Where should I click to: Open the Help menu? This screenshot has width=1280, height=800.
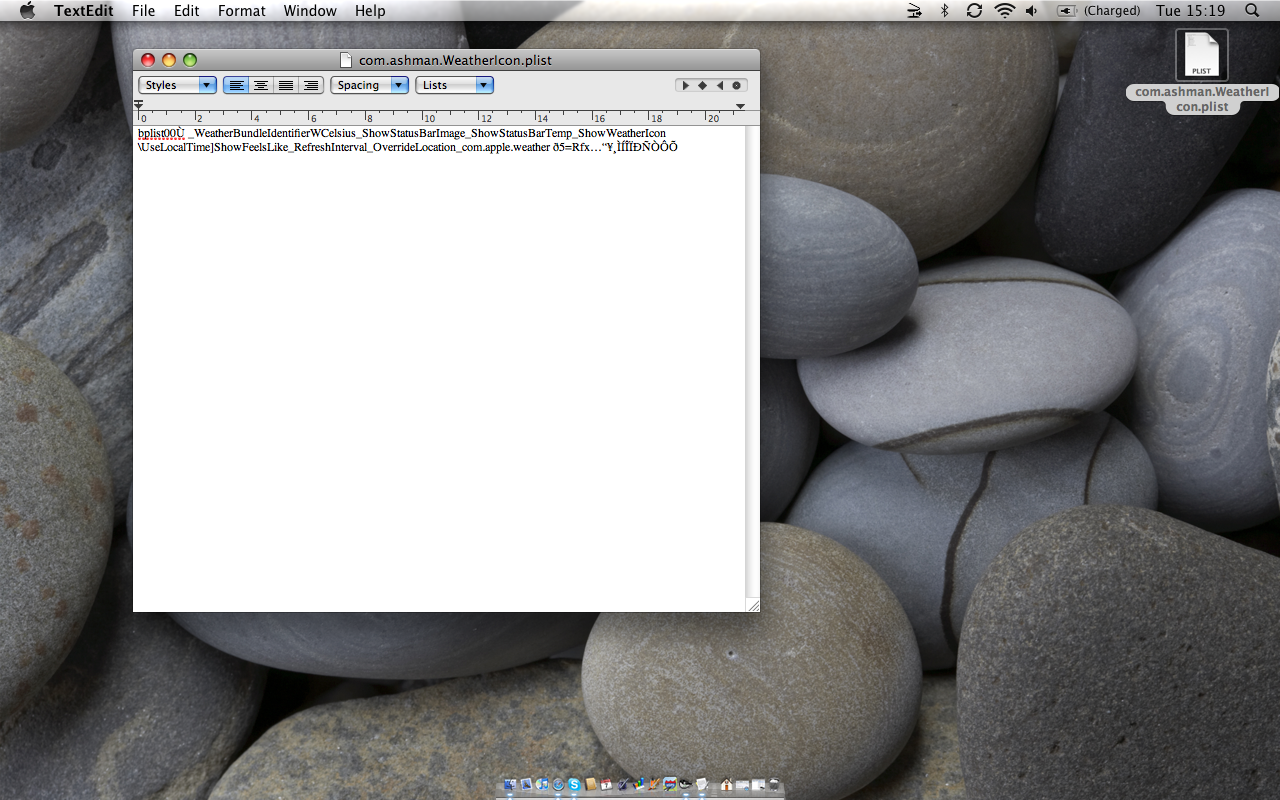click(x=370, y=11)
